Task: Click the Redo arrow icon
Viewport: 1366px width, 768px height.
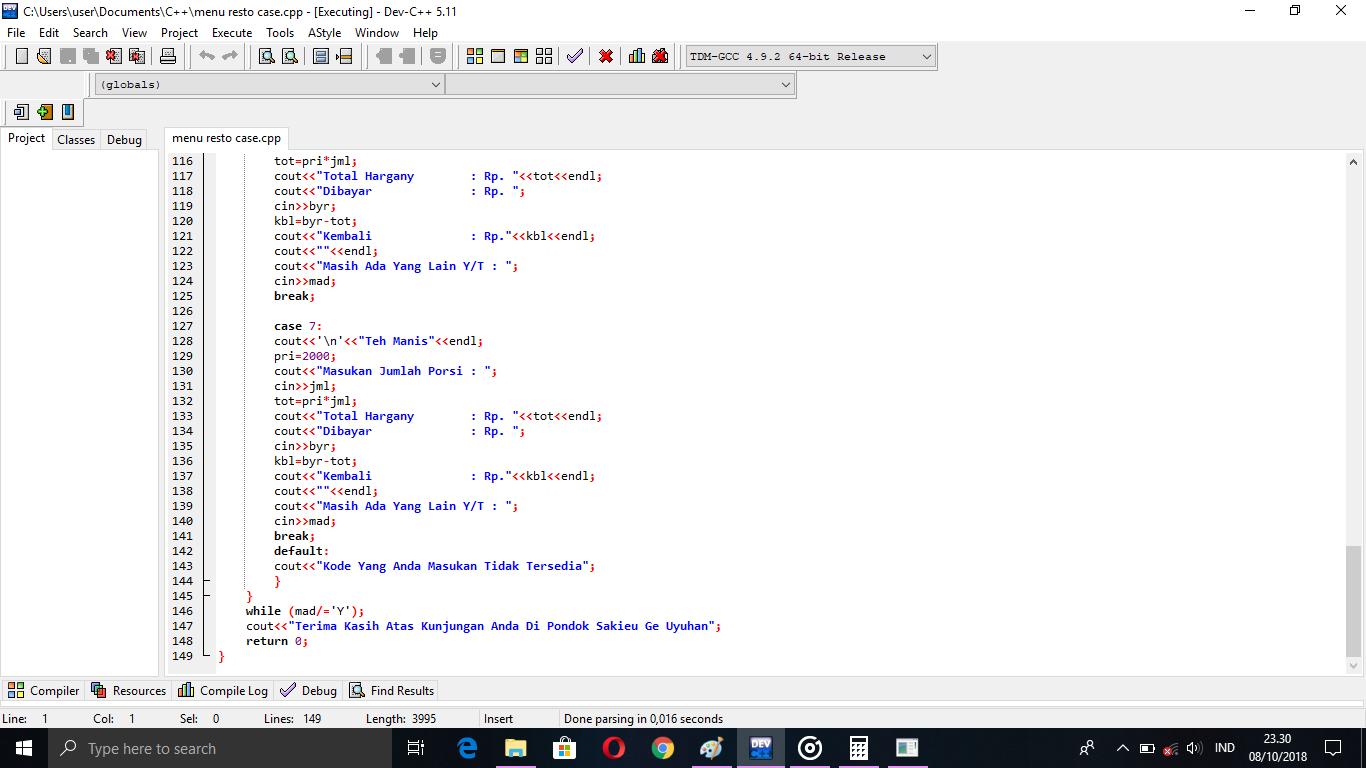Action: pyautogui.click(x=230, y=56)
